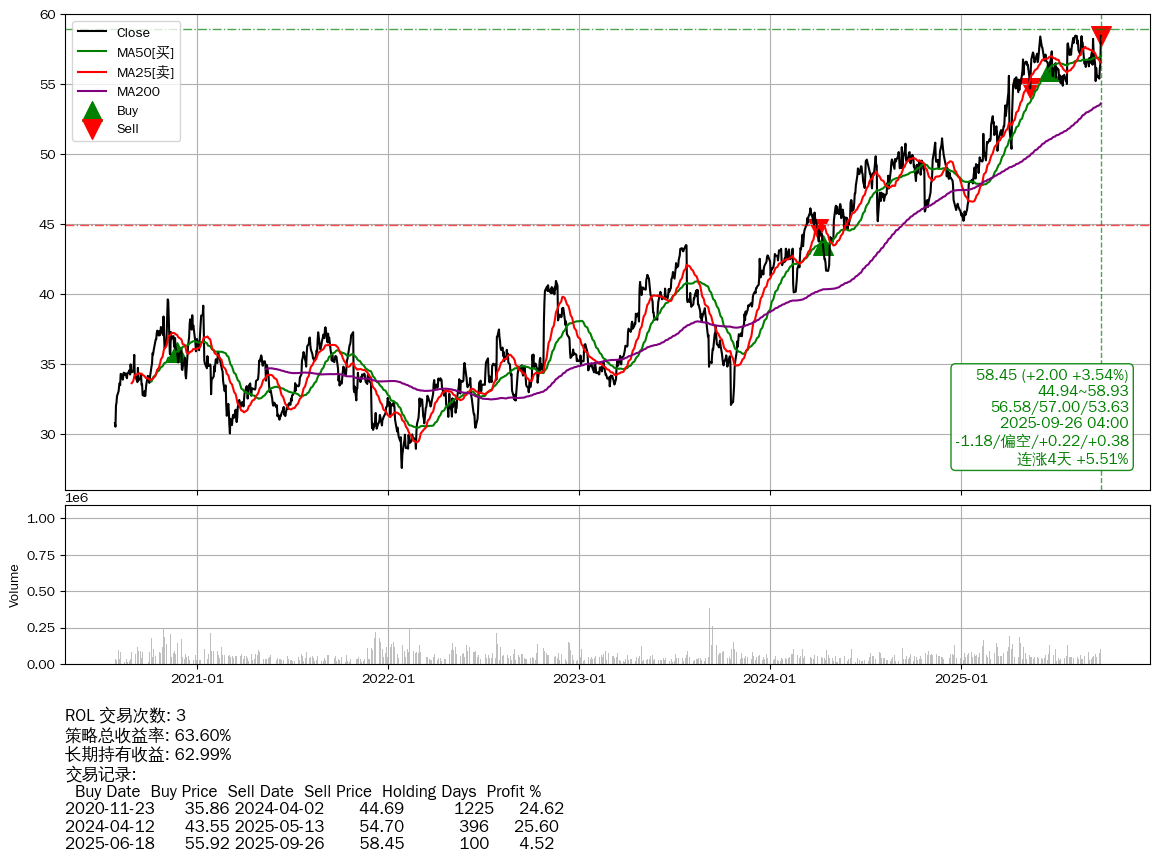Image resolution: width=1160 pixels, height=862 pixels.
Task: Click the 2025-01 x-axis date label
Action: click(961, 679)
